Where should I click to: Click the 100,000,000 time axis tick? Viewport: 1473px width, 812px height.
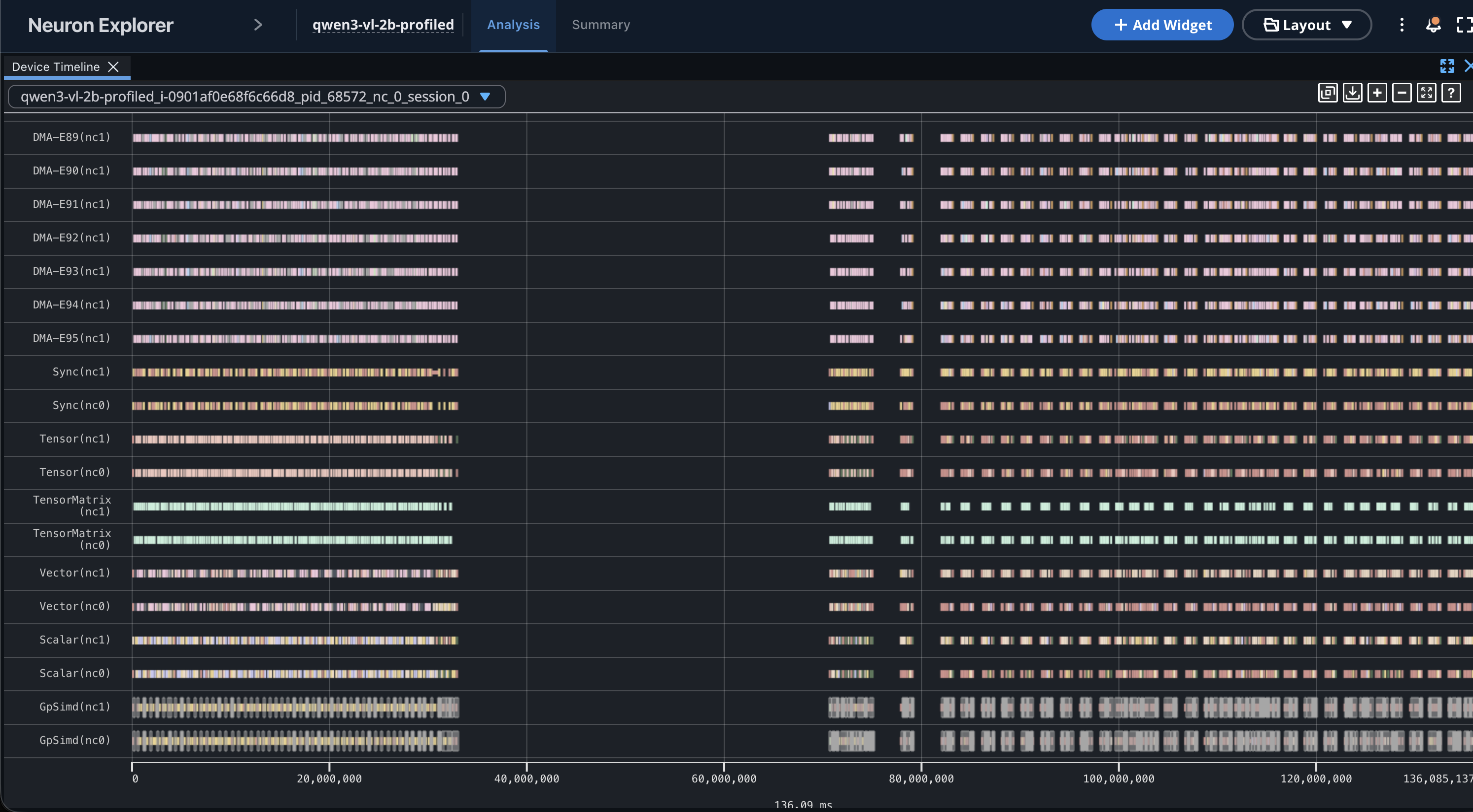[1119, 779]
